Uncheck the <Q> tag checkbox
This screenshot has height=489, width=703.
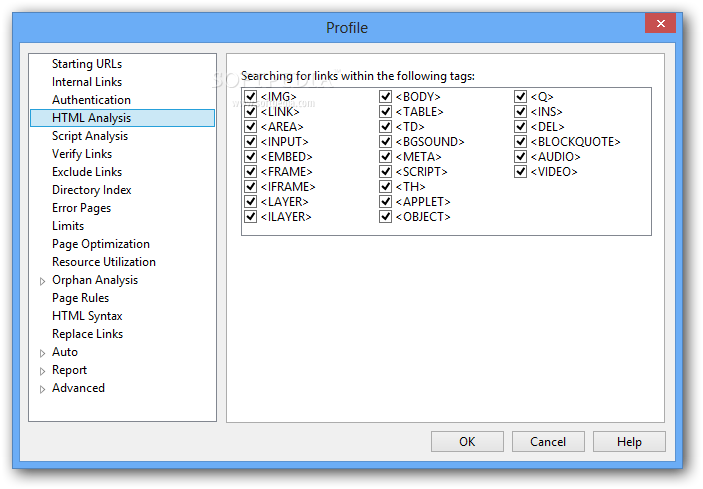click(x=520, y=96)
